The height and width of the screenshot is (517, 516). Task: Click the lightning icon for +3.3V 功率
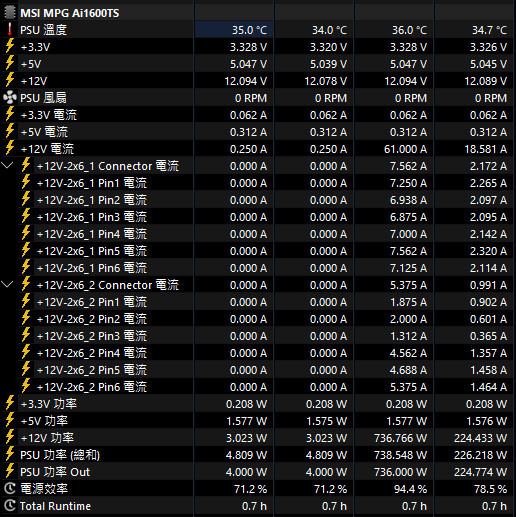(10, 403)
